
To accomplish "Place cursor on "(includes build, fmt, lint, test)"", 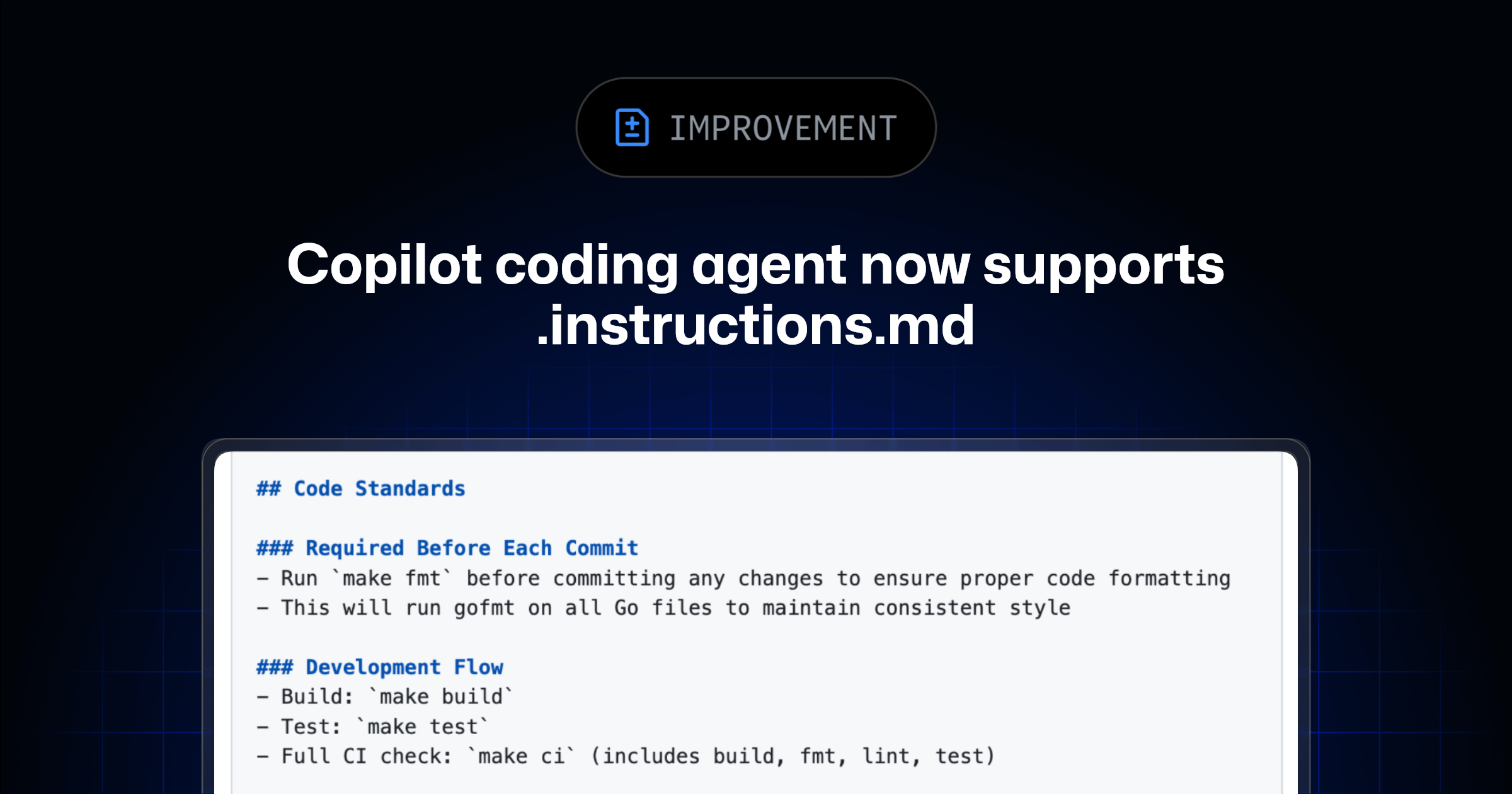I will click(x=793, y=756).
